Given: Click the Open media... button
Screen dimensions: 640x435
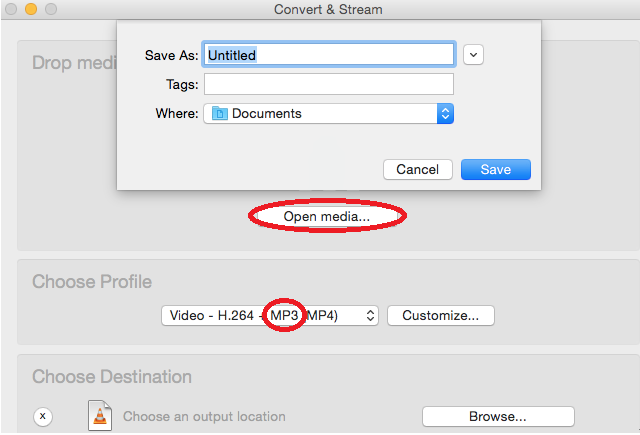Looking at the screenshot, I should 327,216.
